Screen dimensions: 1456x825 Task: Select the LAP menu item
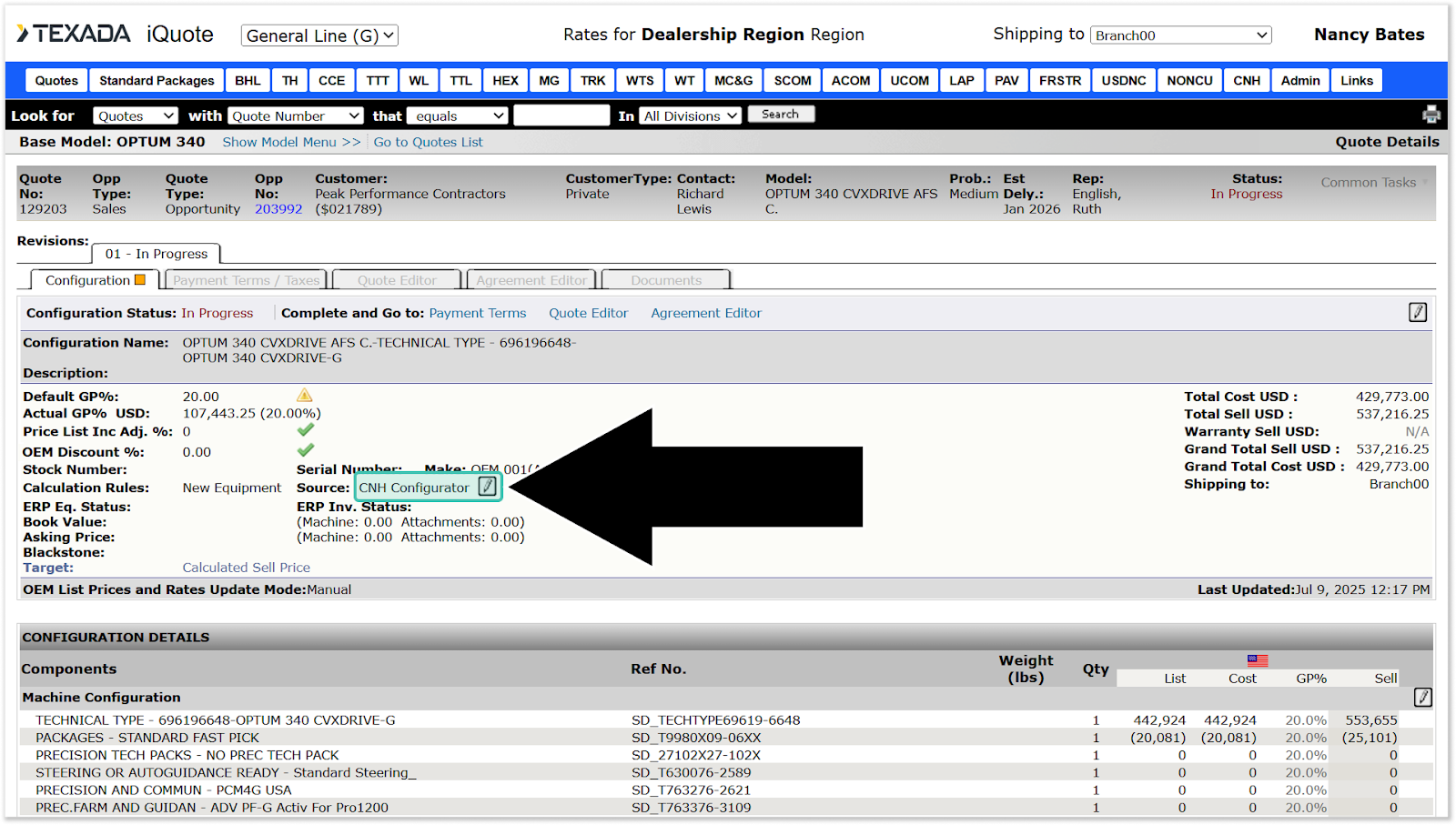click(962, 80)
